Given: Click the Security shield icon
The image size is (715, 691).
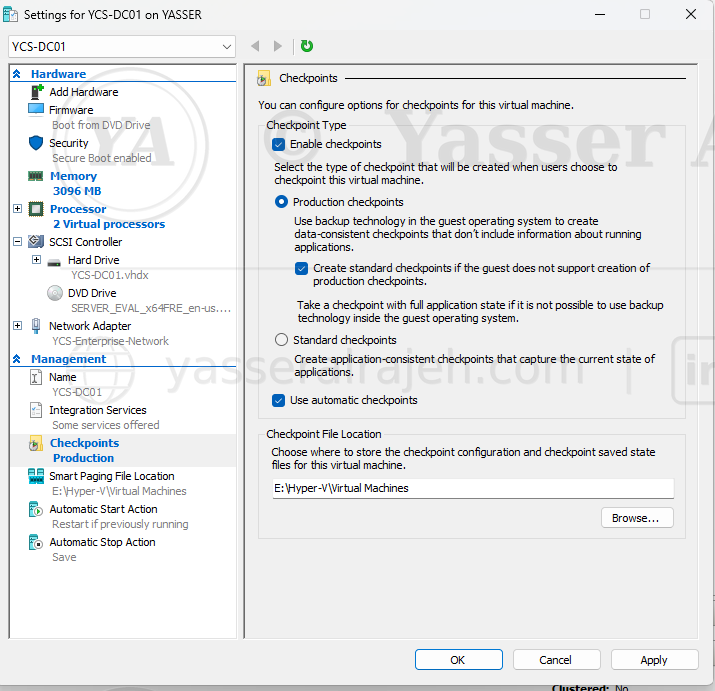Looking at the screenshot, I should coord(36,143).
